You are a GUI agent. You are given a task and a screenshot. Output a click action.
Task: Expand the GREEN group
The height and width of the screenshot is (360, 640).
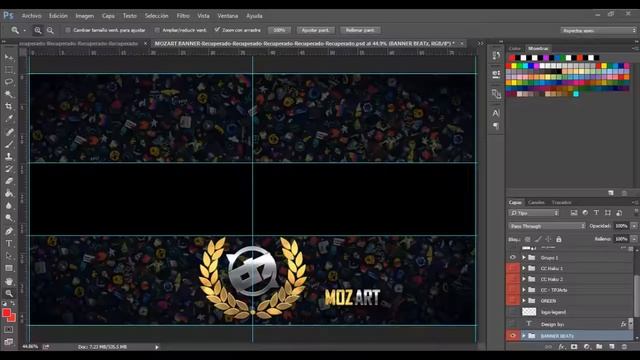[524, 300]
